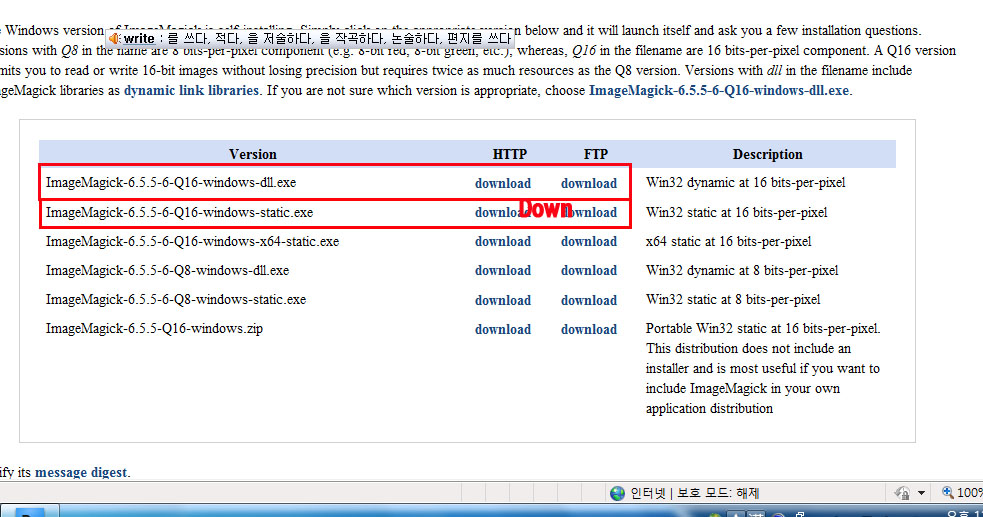Click the globe icon for Internet zone

(x=618, y=493)
